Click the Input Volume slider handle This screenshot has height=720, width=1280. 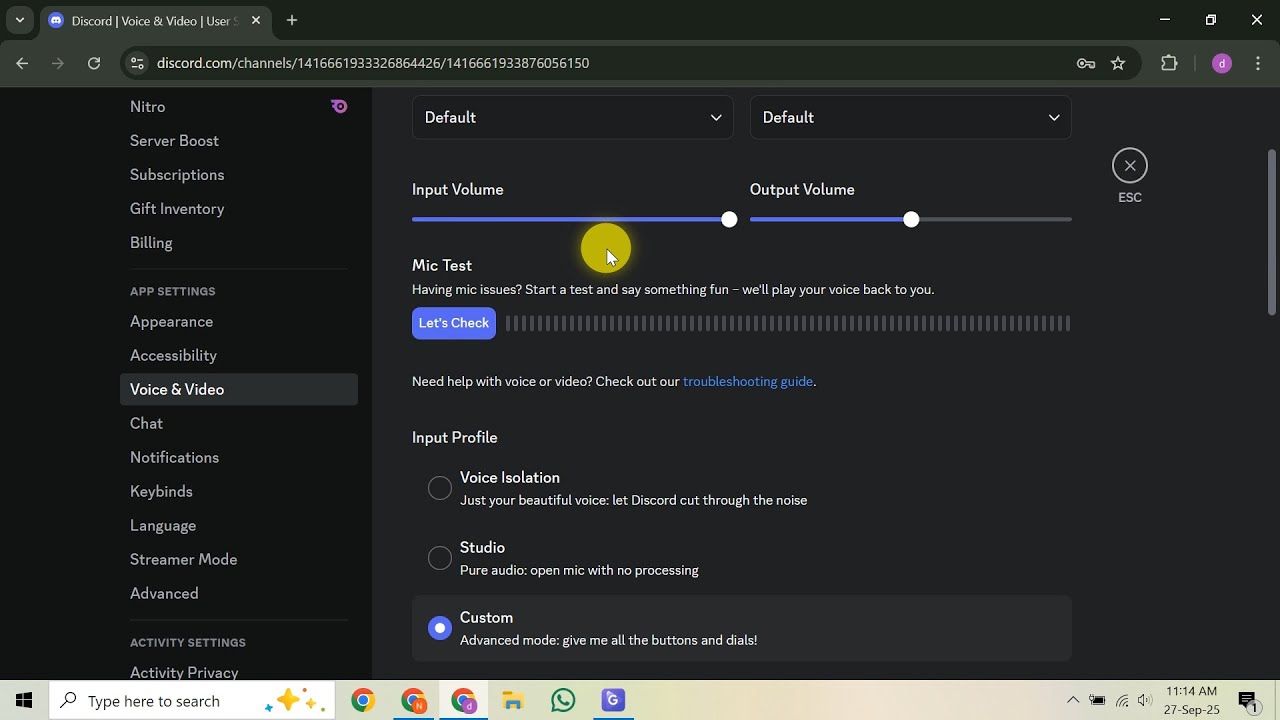729,219
